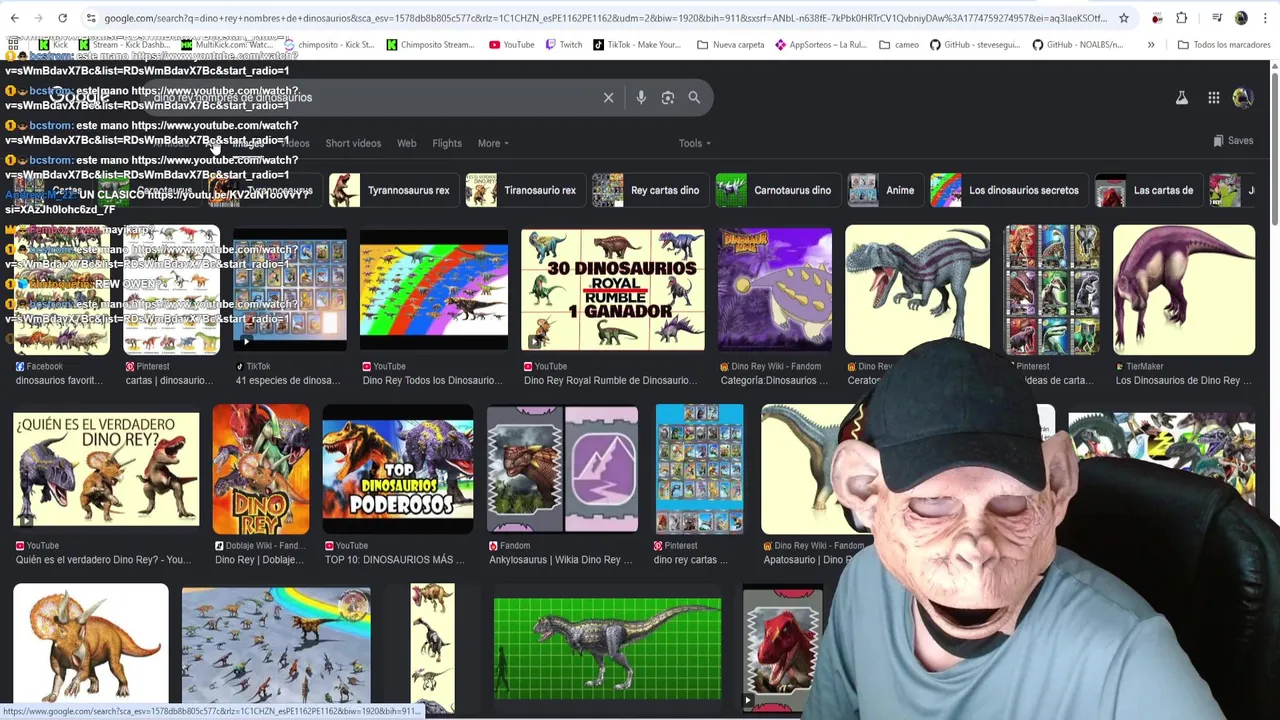The image size is (1280, 720).
Task: Open the Todos los marcadores folder
Action: [1224, 45]
